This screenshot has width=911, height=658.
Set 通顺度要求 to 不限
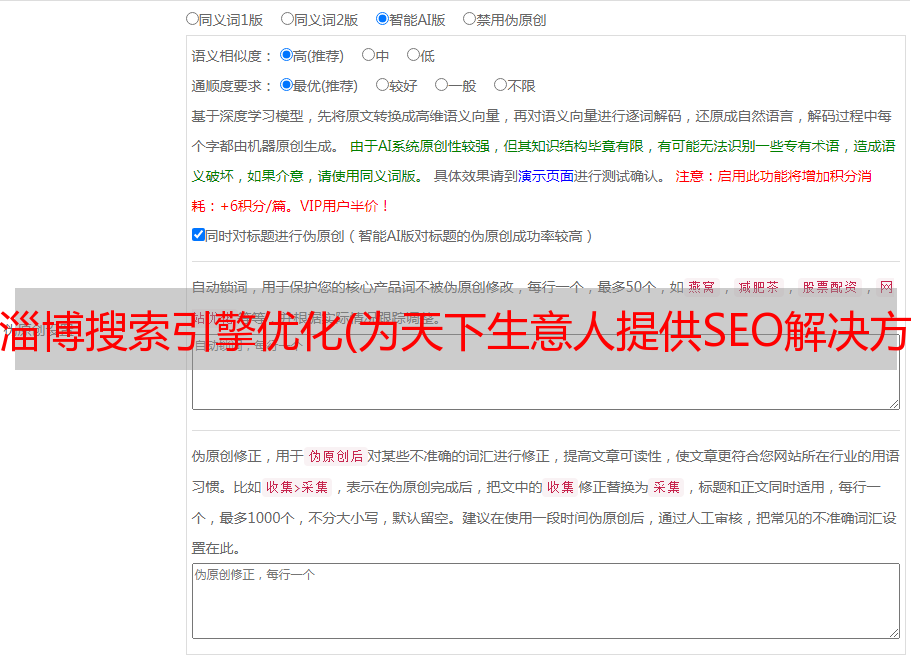coord(500,85)
